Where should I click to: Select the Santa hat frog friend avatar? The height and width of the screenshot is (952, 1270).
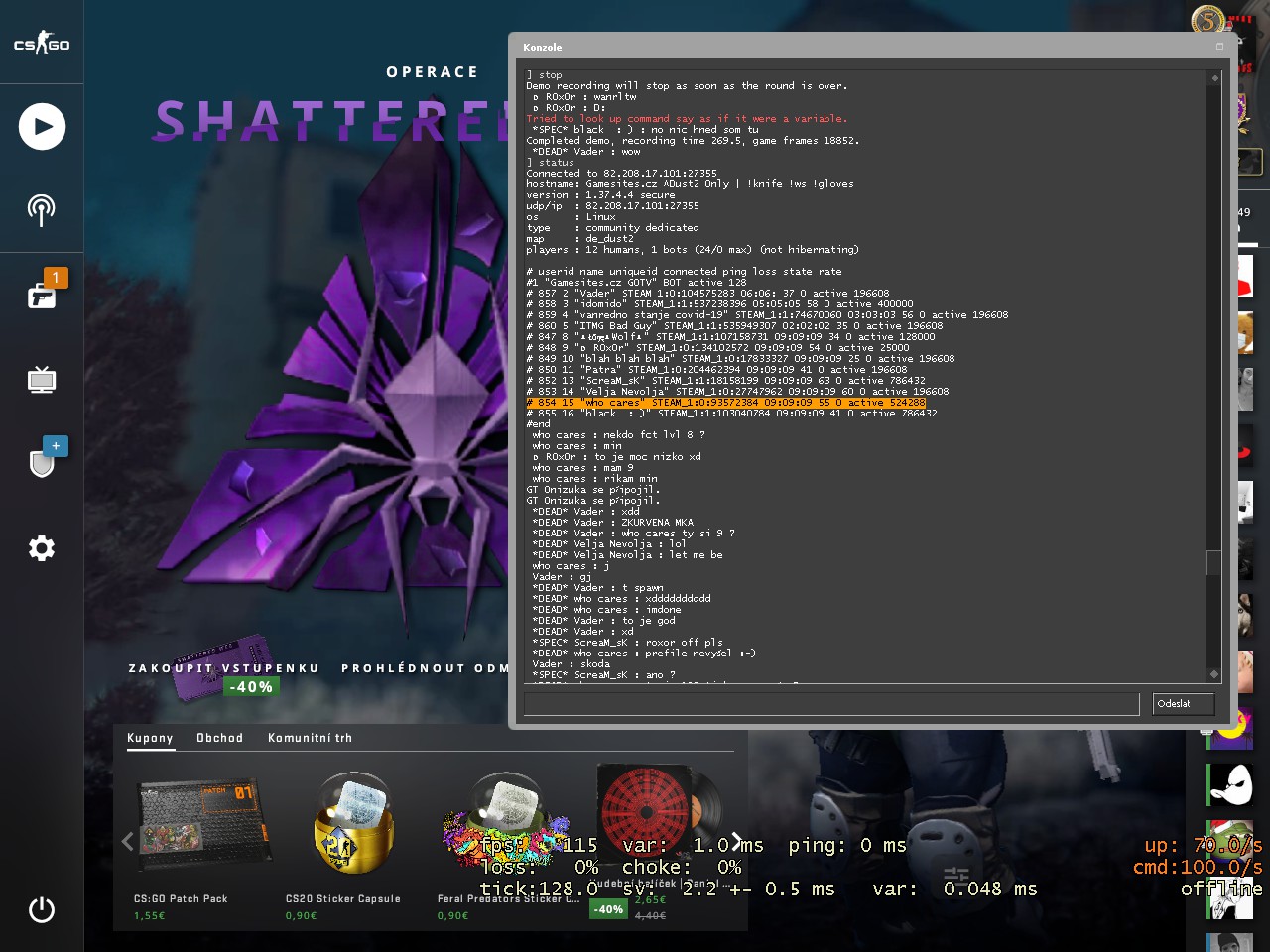tap(1230, 842)
